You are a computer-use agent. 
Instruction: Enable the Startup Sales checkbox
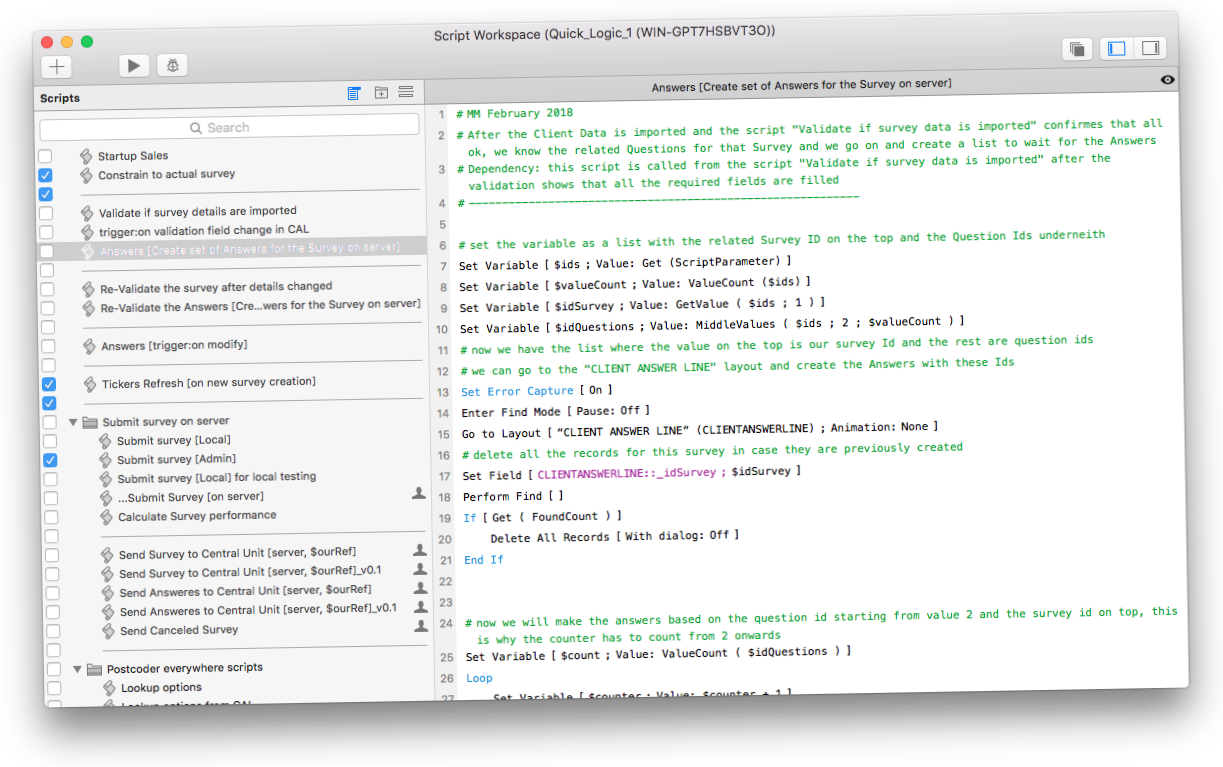(45, 157)
